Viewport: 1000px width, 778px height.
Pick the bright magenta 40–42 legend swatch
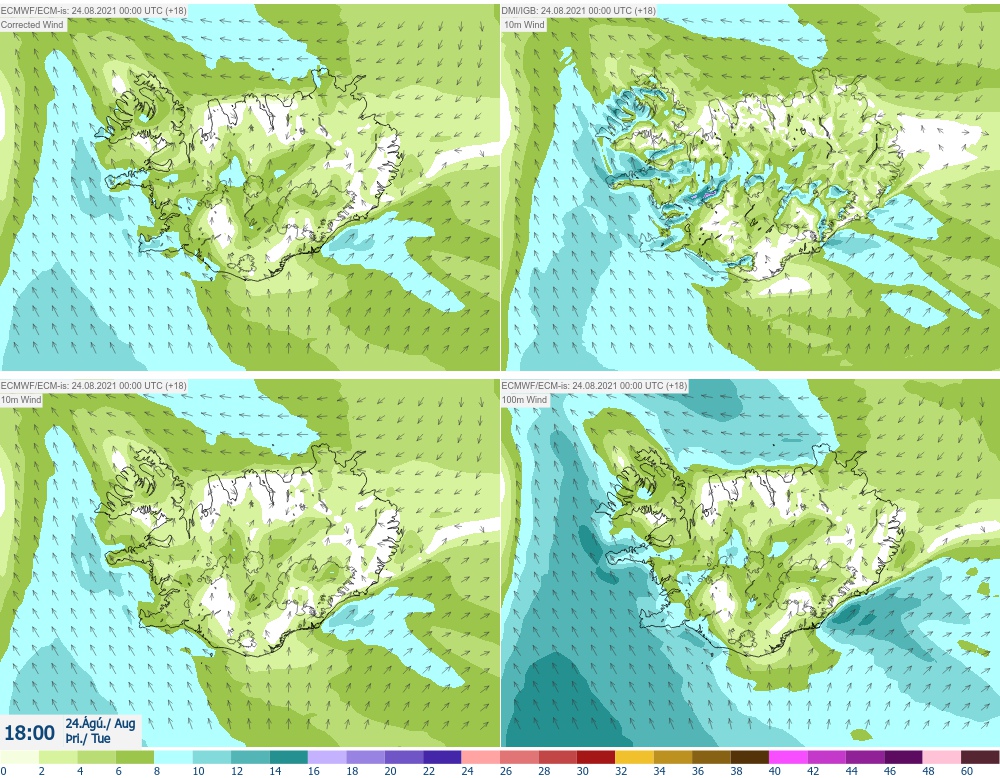(788, 757)
